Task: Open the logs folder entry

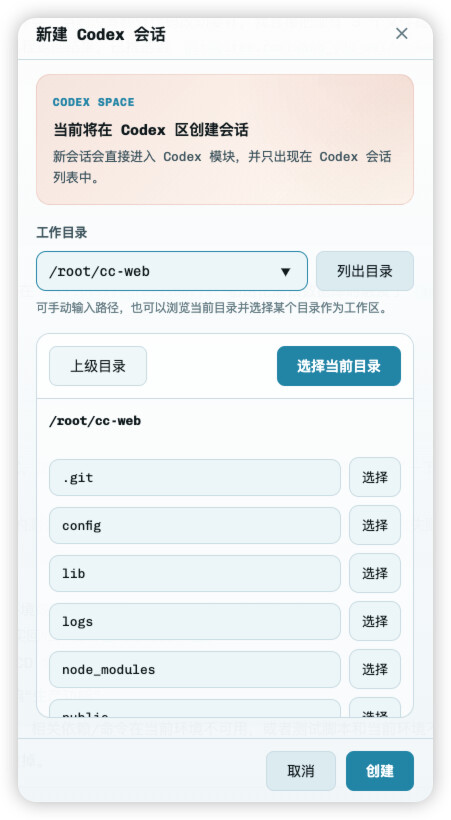Action: coord(195,622)
